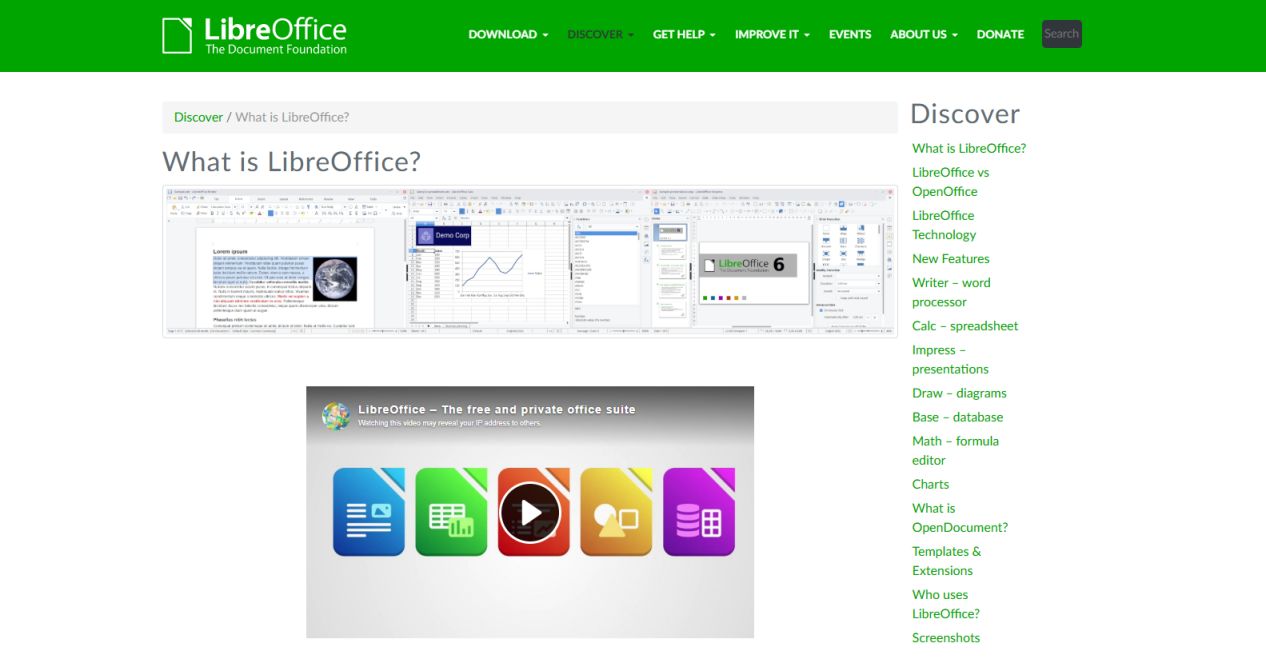Screen dimensions: 1266x671
Task: Open What is LibreOffice? sidebar link
Action: [x=969, y=148]
